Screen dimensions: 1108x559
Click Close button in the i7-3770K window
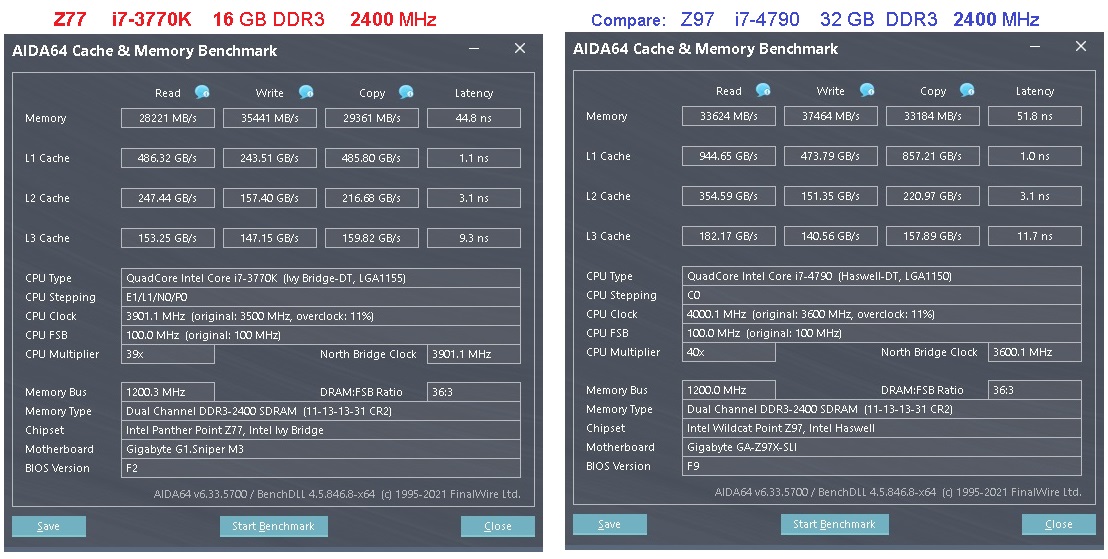click(x=497, y=526)
